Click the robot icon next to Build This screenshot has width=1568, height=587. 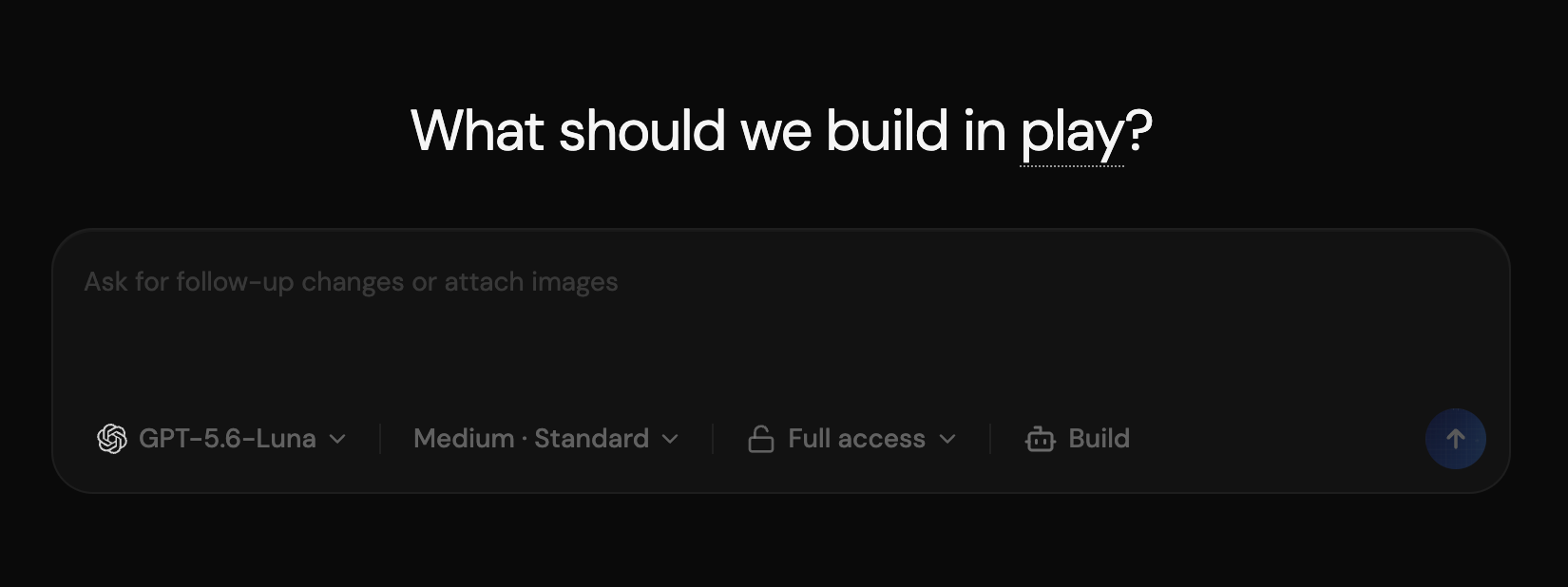coord(1041,439)
